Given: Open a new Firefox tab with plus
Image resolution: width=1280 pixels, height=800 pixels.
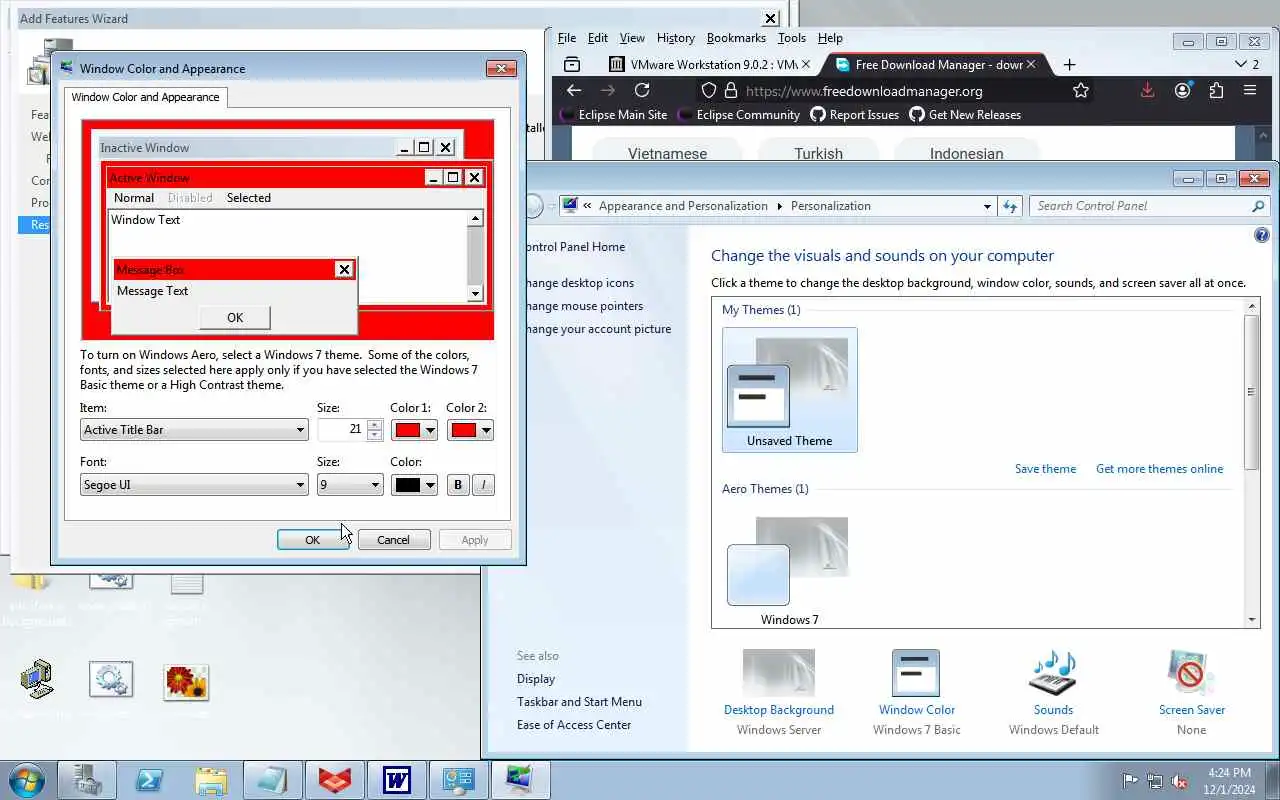Looking at the screenshot, I should point(1069,64).
